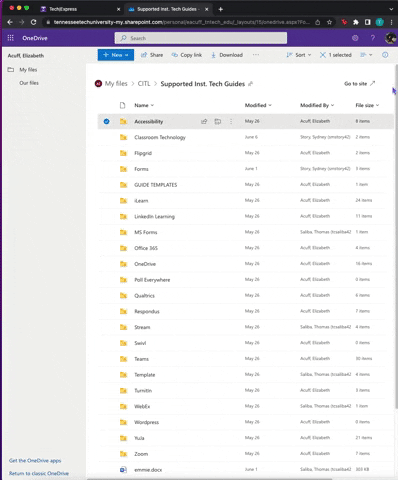This screenshot has height=480, width=398.
Task: Open the app launcher waffle icon
Action: point(11,38)
